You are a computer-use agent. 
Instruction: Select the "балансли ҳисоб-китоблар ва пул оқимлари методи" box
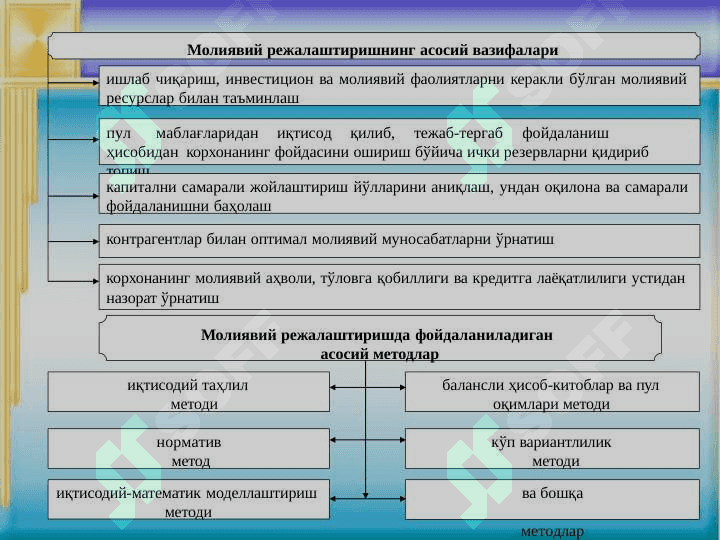[552, 392]
